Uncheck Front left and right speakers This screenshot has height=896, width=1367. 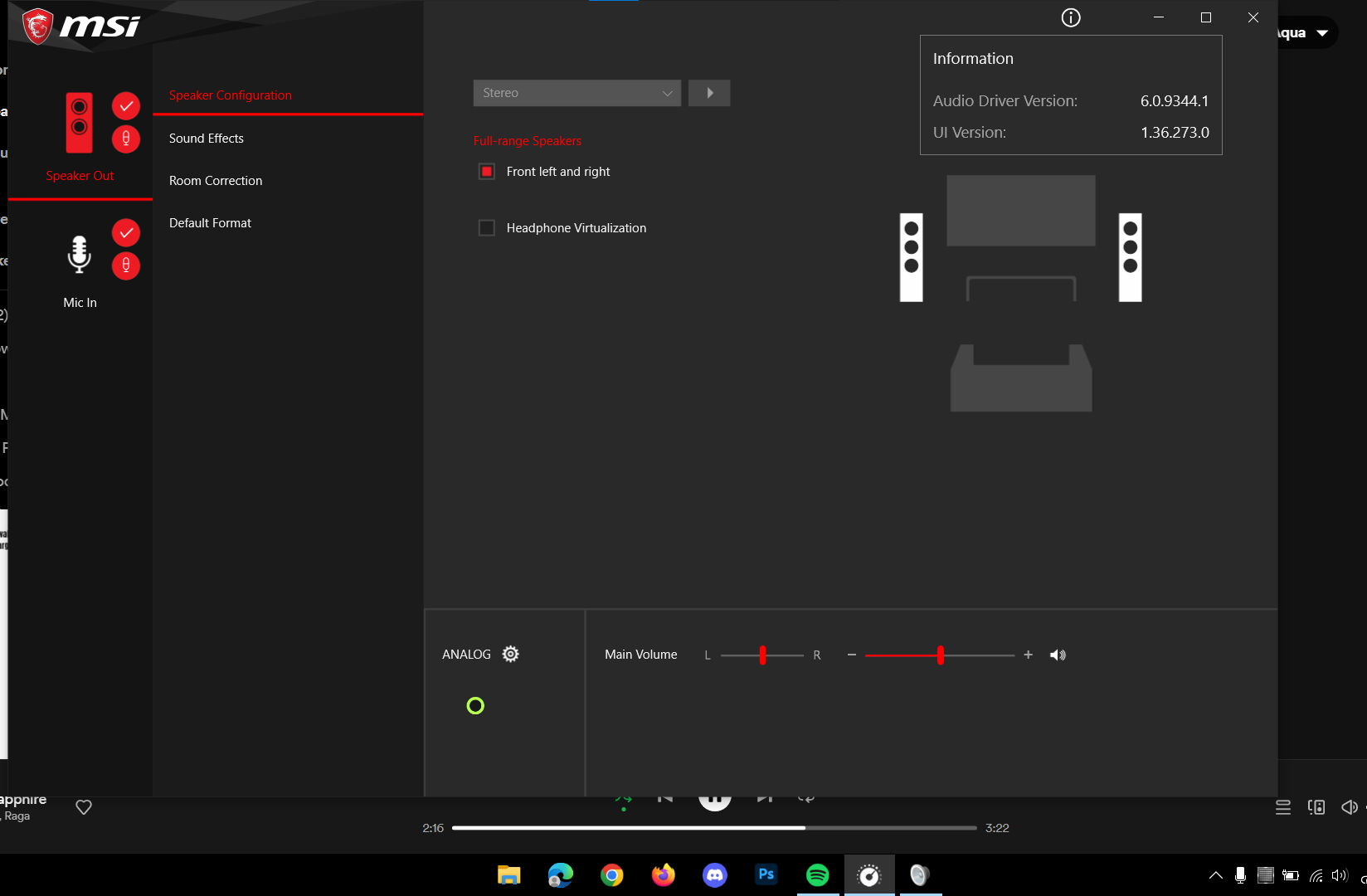(487, 172)
